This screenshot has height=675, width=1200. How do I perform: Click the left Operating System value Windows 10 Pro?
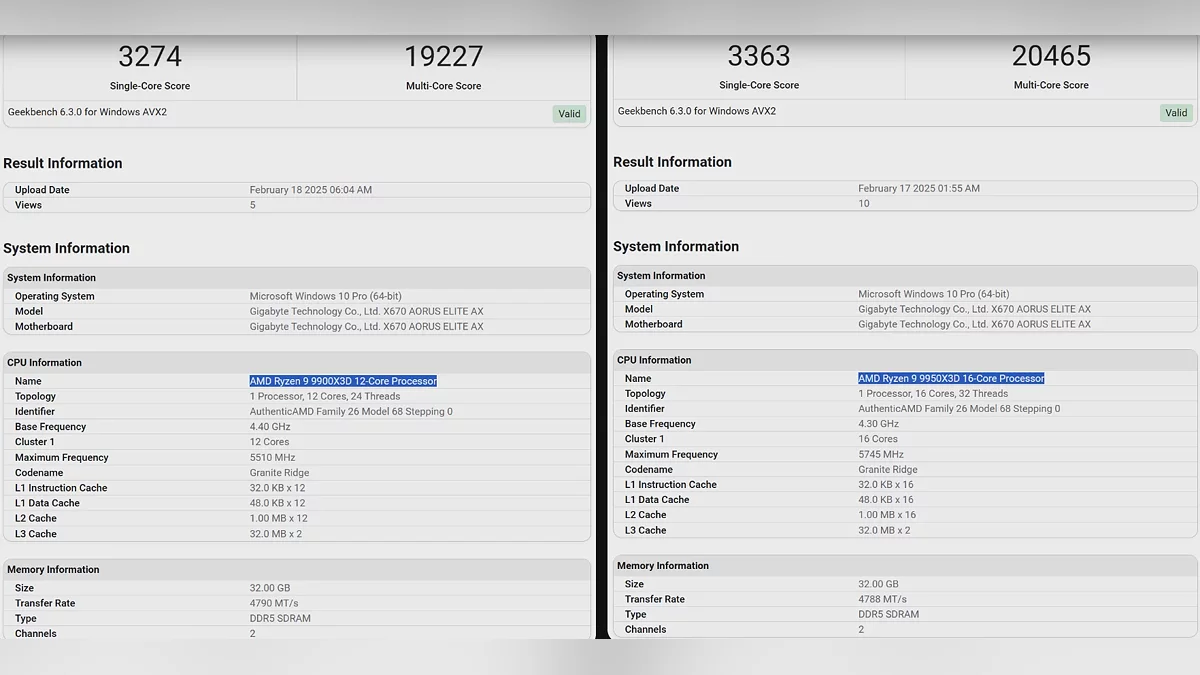click(325, 296)
